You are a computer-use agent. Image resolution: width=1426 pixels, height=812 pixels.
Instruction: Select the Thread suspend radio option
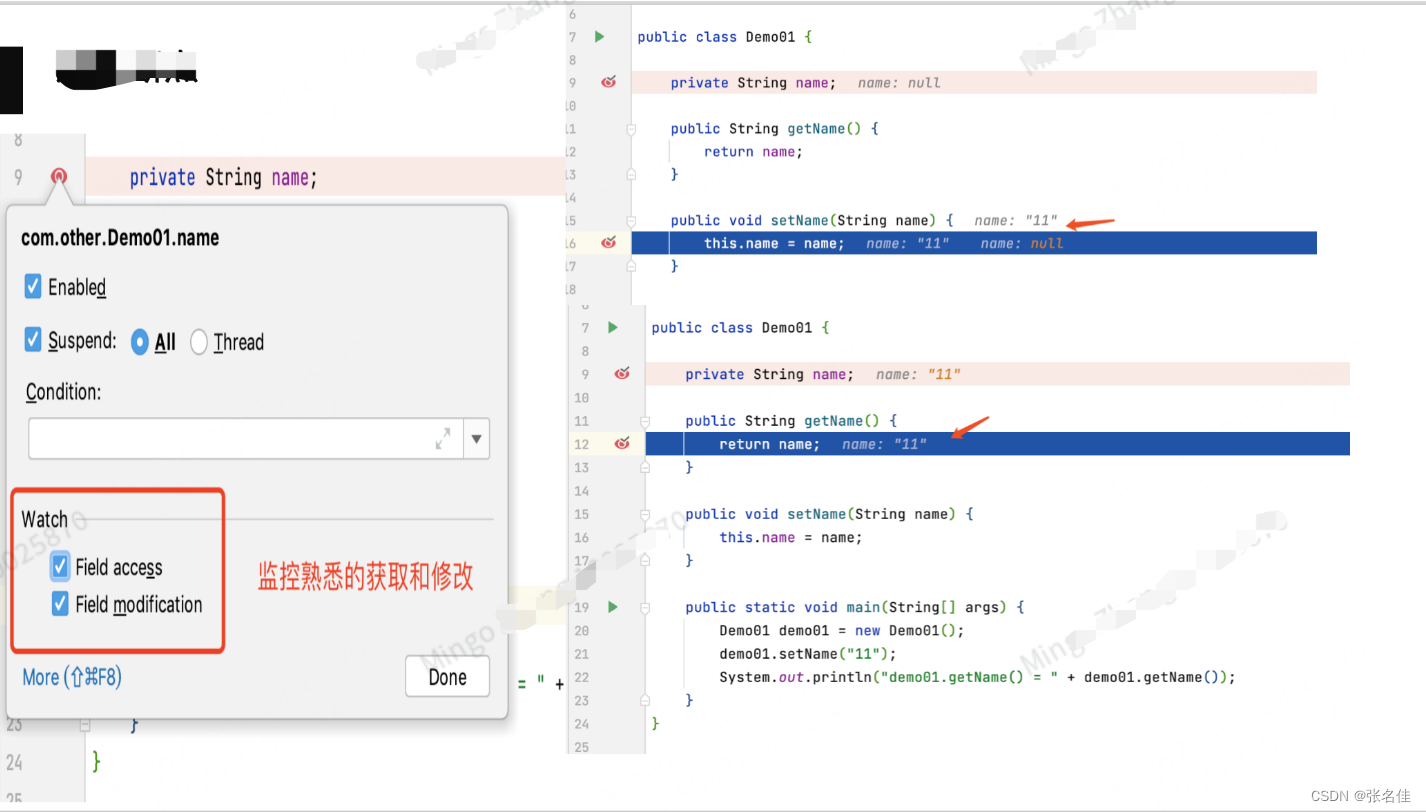tap(198, 342)
